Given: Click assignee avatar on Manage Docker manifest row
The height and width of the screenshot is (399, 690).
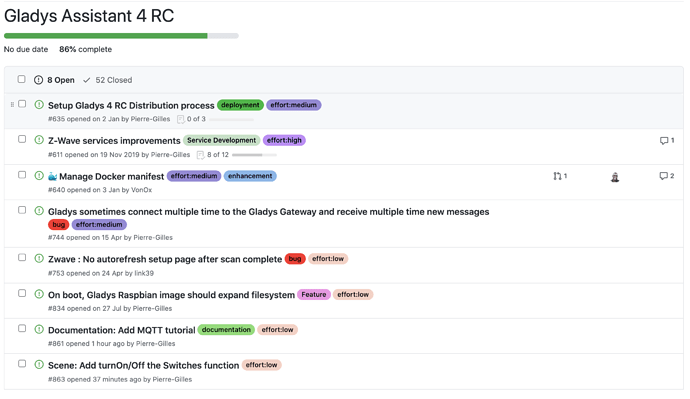Looking at the screenshot, I should [x=615, y=177].
